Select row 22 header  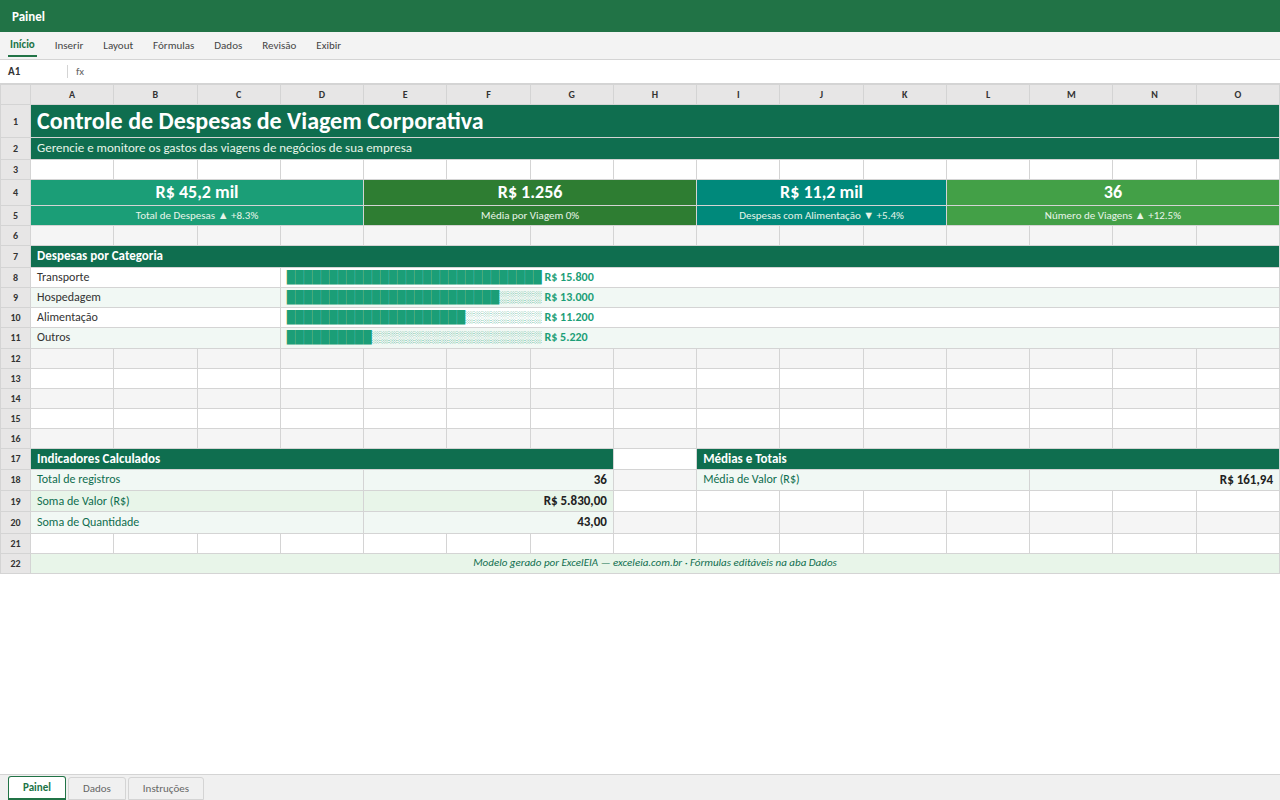(x=15, y=563)
